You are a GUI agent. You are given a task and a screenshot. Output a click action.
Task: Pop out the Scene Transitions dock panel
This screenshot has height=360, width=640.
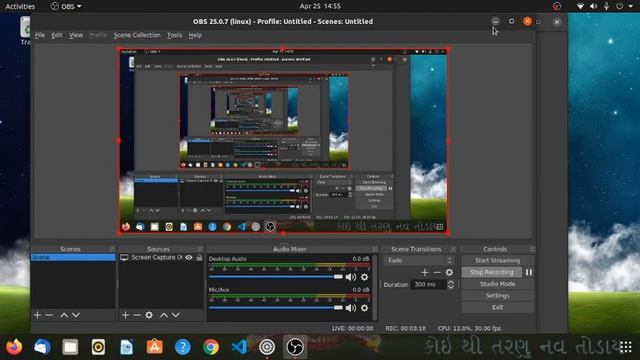(x=453, y=249)
